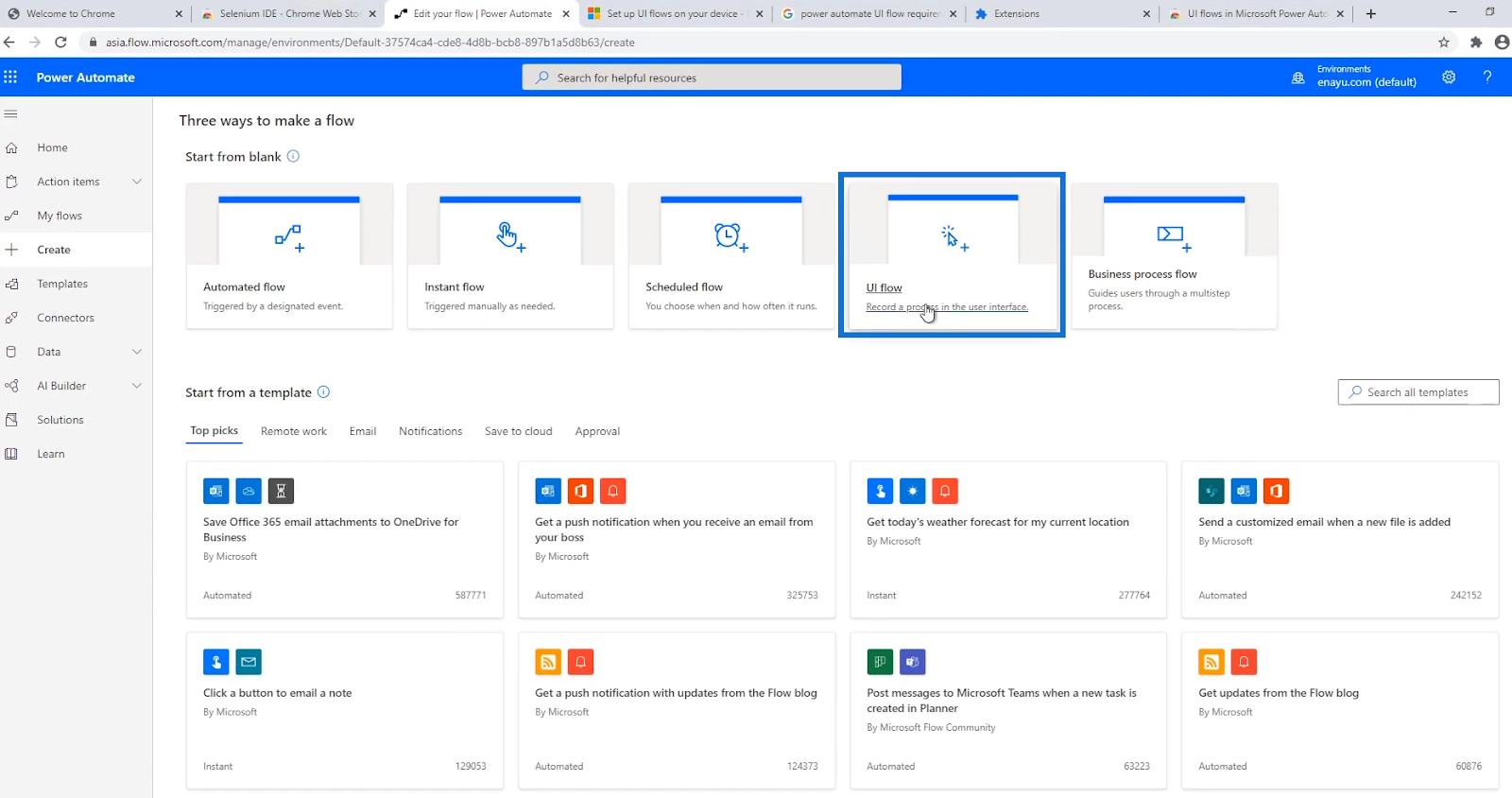Show the Save to cloud templates tab

click(519, 431)
